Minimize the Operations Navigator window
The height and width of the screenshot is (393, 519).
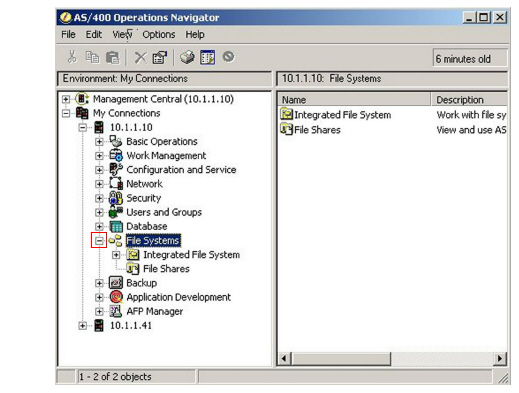pyautogui.click(x=470, y=17)
